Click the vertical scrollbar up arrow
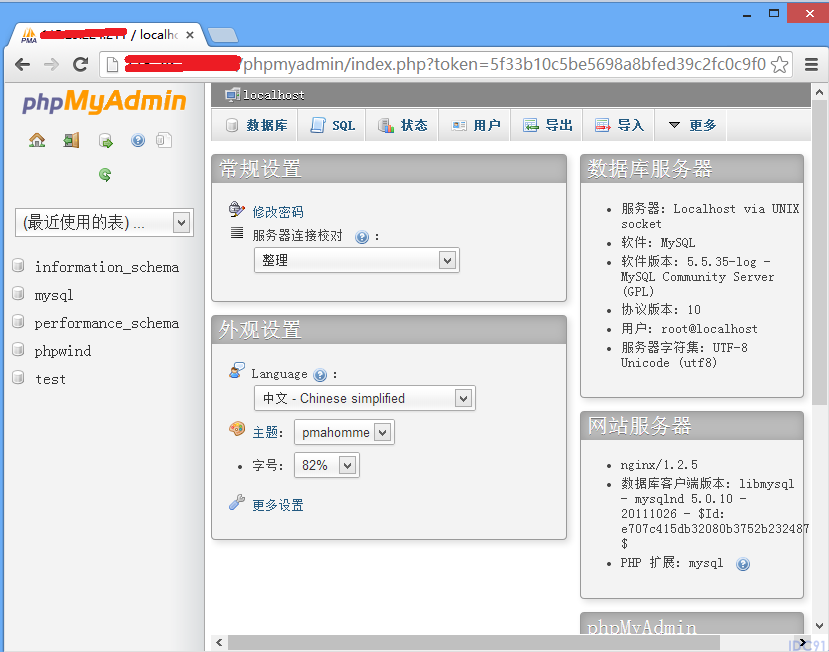Viewport: 829px width, 652px height. [x=819, y=92]
